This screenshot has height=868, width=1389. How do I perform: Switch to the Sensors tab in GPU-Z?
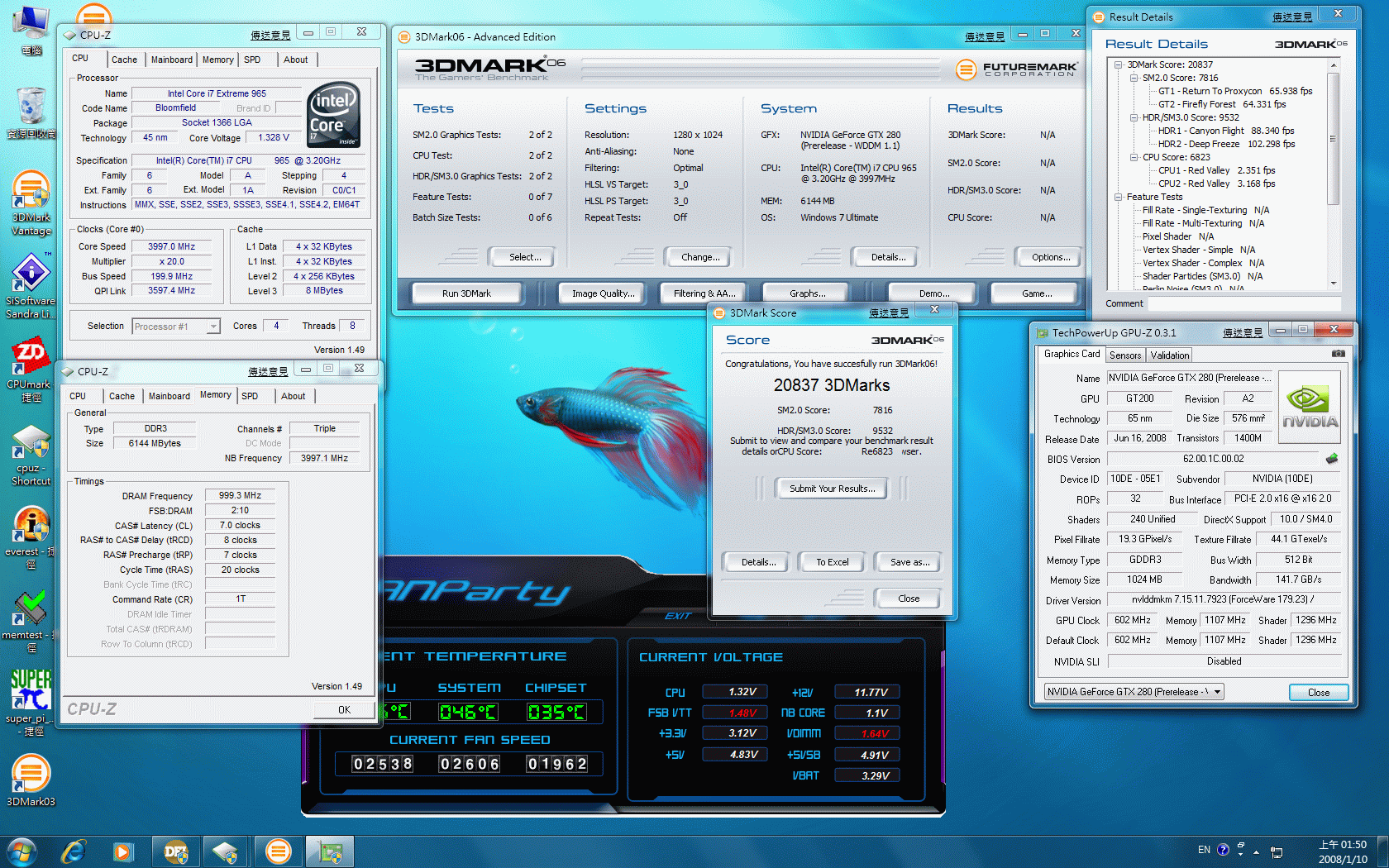(1124, 355)
